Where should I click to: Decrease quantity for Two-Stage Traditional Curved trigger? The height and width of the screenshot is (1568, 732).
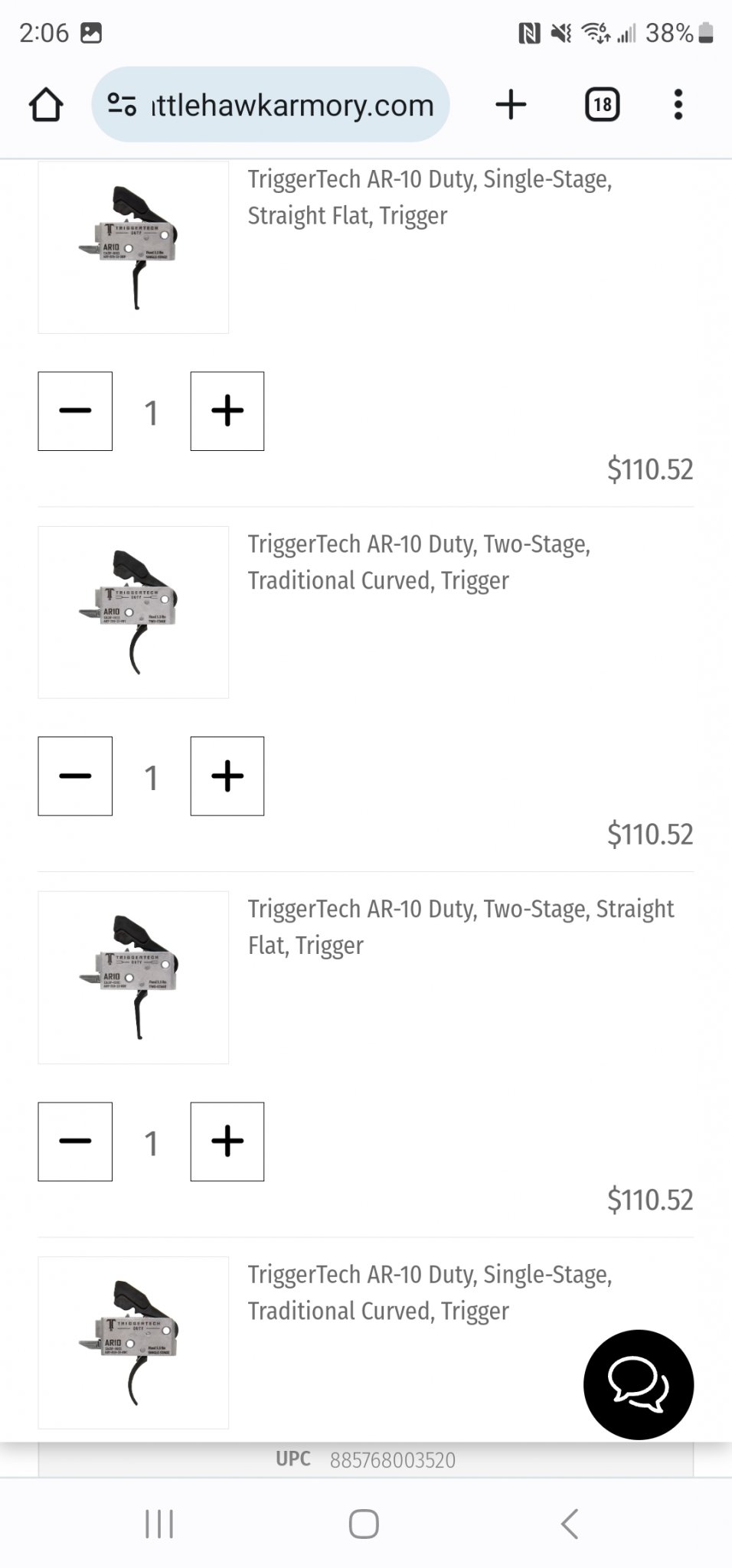[x=75, y=776]
